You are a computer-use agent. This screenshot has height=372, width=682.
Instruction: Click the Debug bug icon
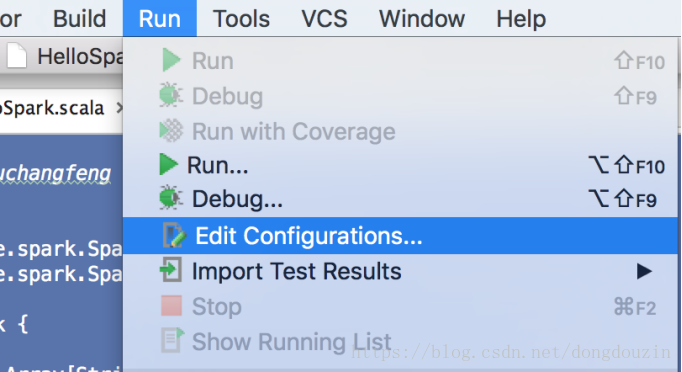[x=170, y=95]
